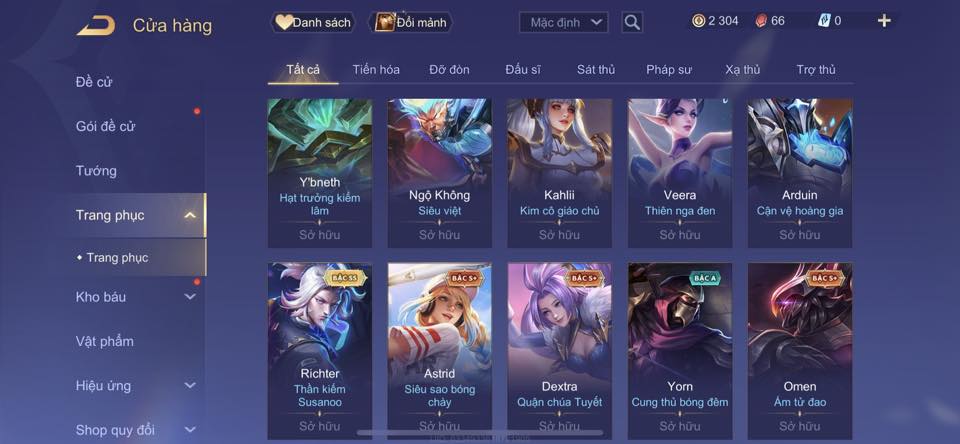Expand the Shop quy đổi section
The image size is (960, 444).
[x=190, y=430]
